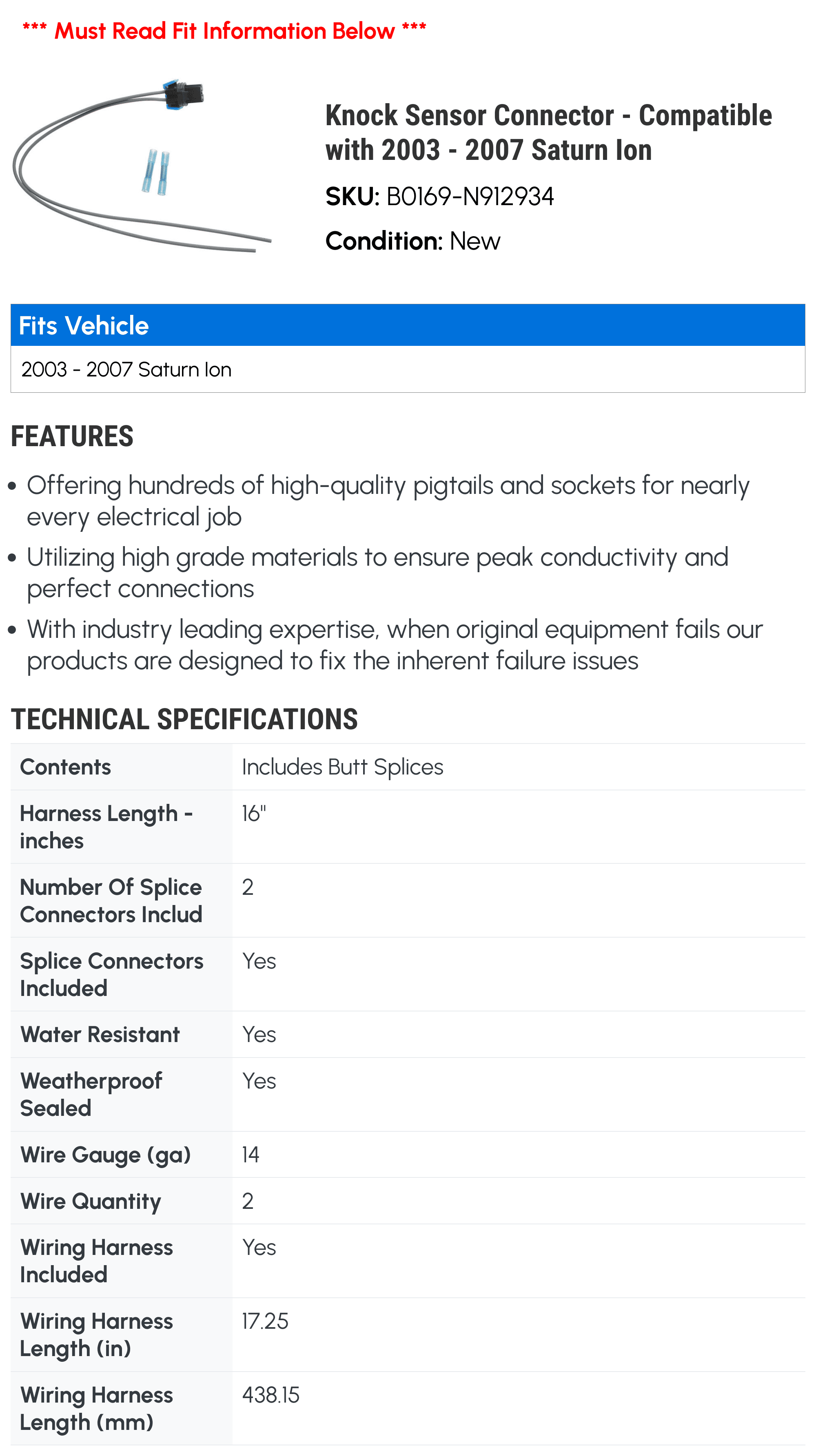Click the first feature bullet about pigtails and sockets

(x=388, y=501)
